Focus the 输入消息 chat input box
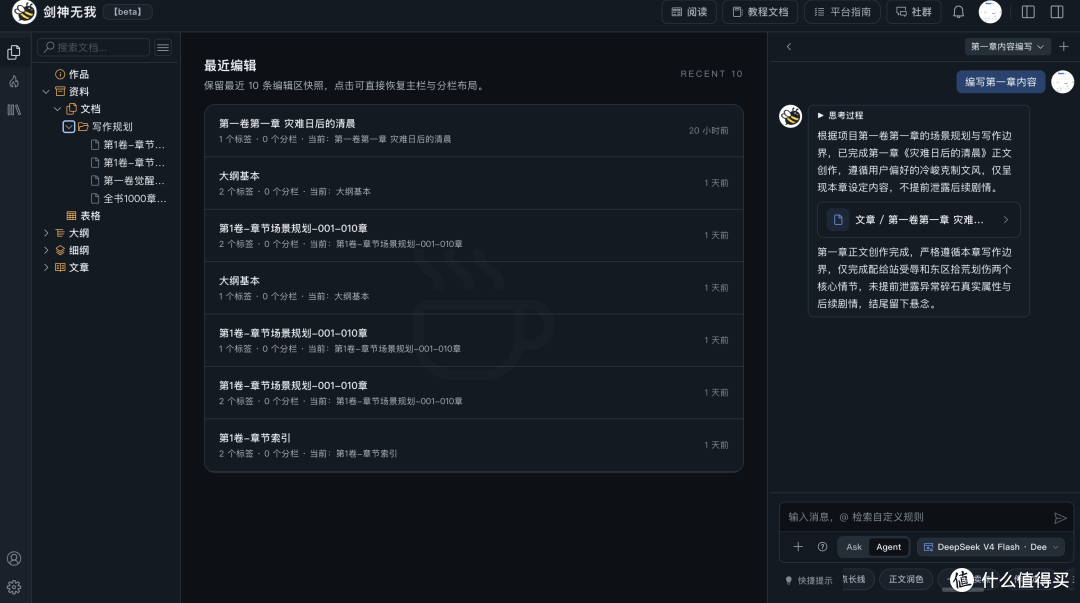The image size is (1080, 603). point(916,518)
